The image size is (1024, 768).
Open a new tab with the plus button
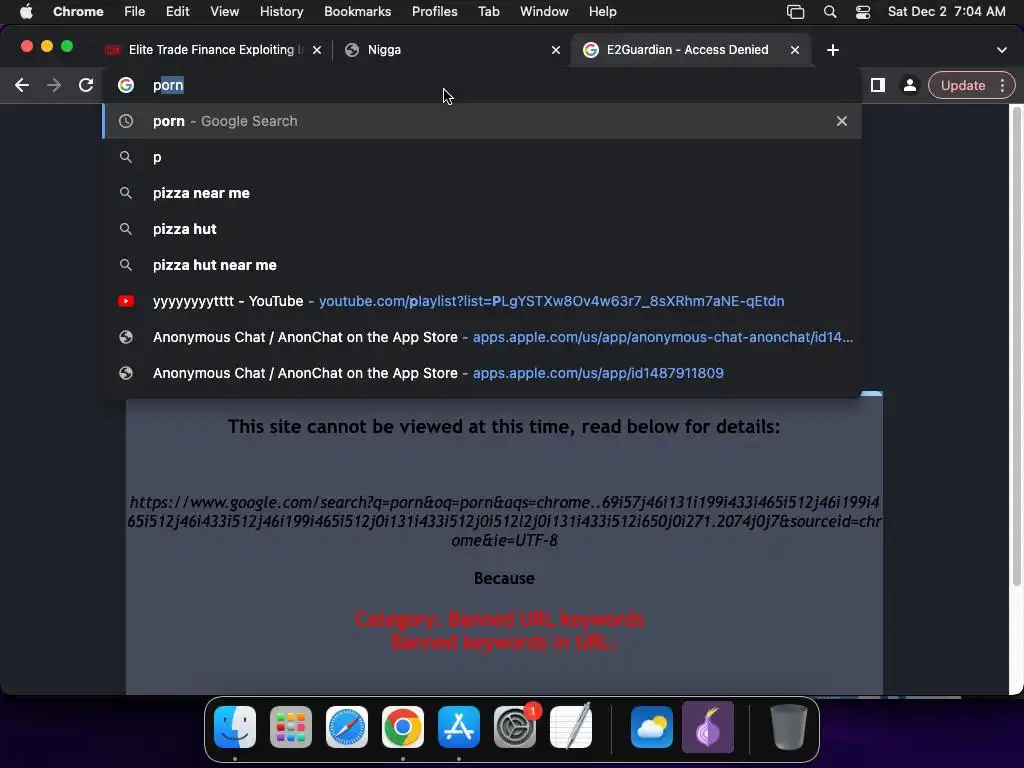click(833, 50)
